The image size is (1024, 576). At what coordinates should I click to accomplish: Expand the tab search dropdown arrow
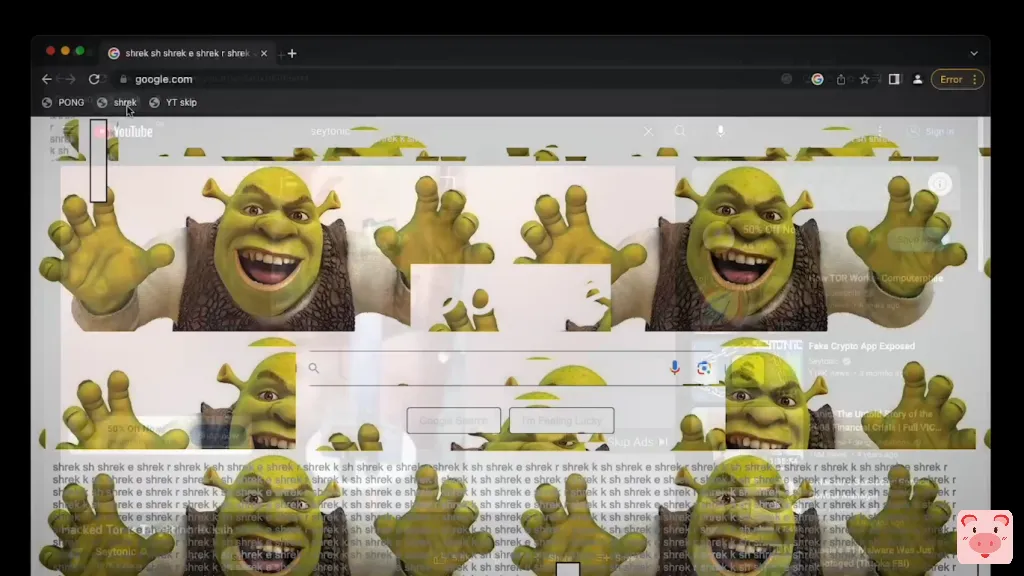click(x=974, y=54)
